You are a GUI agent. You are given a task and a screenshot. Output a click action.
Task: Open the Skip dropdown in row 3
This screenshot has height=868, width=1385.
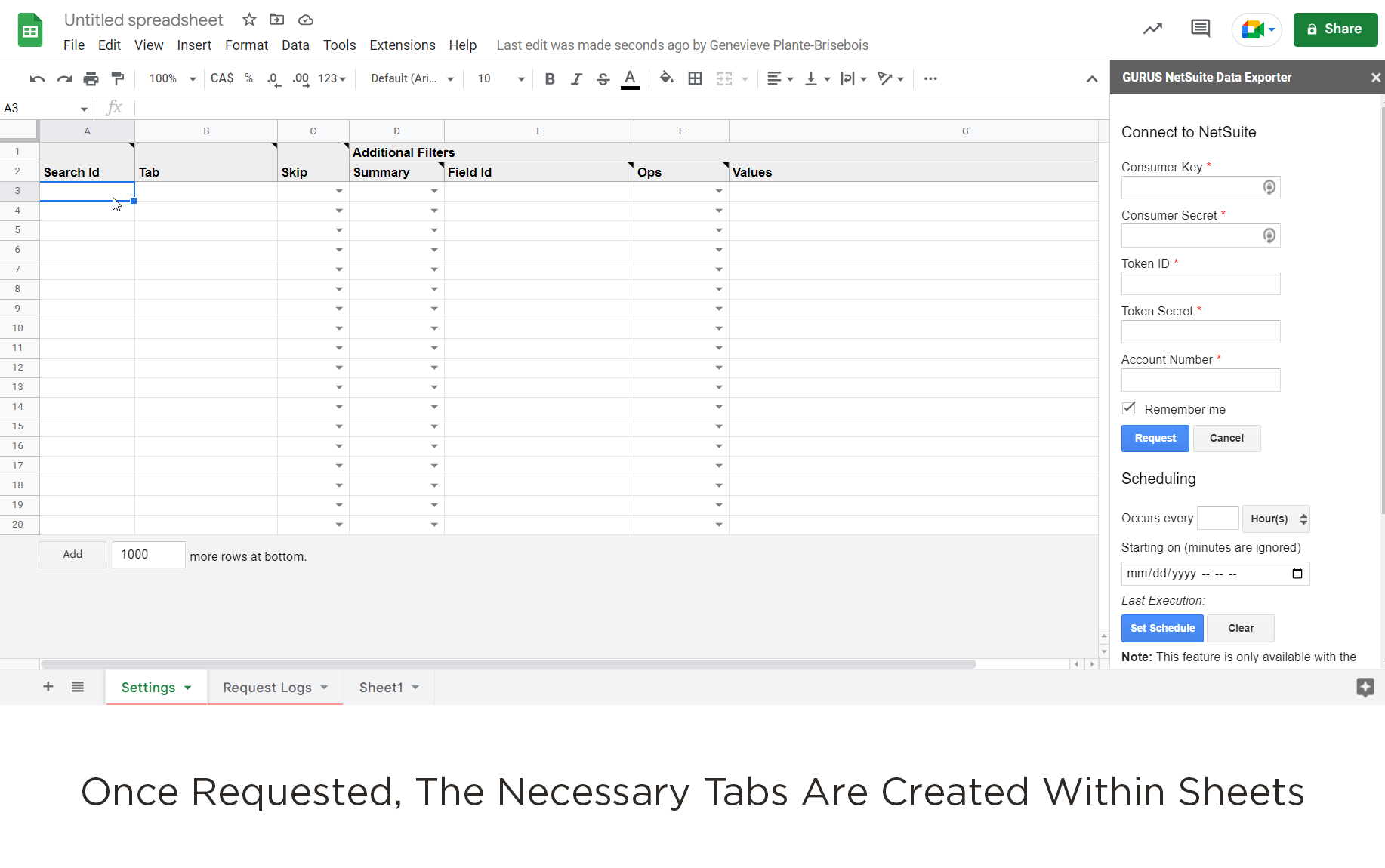point(339,192)
